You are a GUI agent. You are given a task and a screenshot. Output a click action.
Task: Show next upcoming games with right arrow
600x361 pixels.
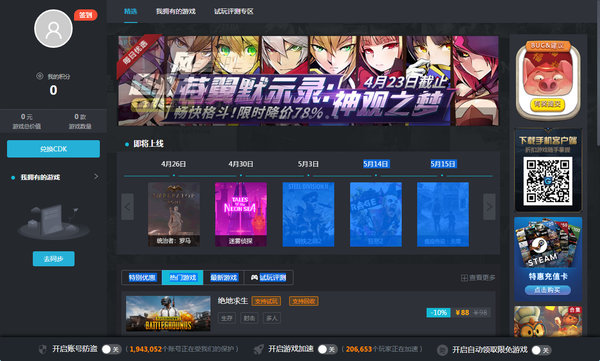(489, 207)
